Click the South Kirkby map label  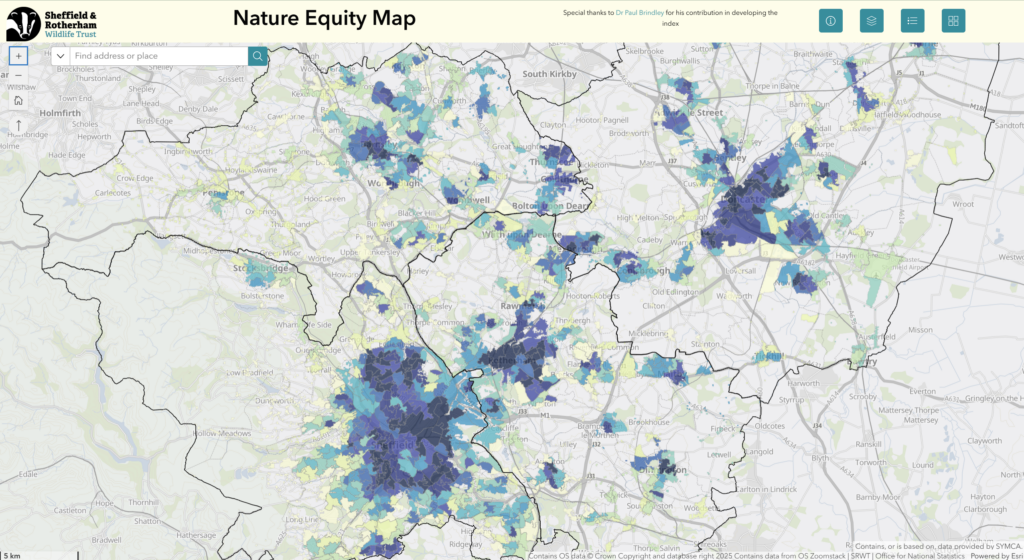[549, 74]
